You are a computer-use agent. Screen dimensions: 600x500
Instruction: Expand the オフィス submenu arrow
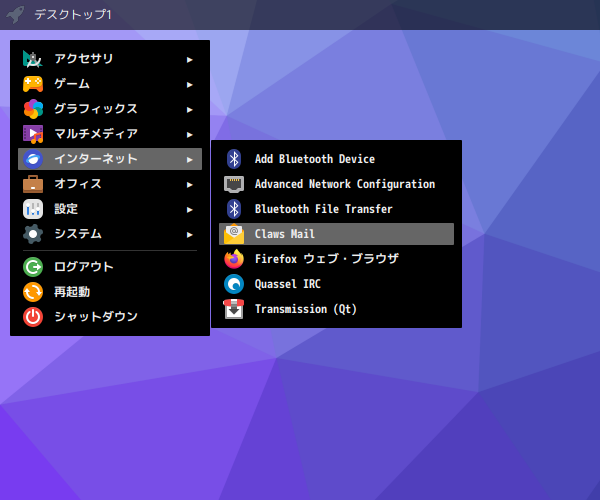189,185
